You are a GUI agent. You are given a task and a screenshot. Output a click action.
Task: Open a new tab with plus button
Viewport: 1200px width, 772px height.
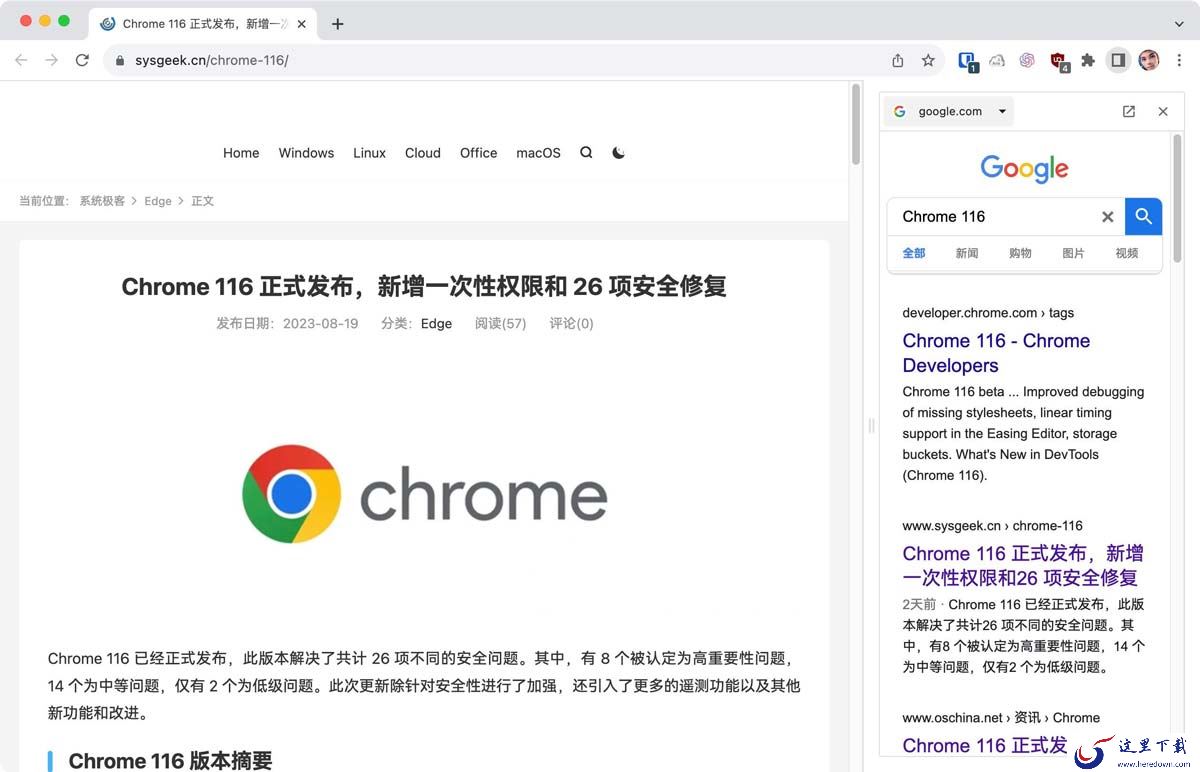click(337, 24)
